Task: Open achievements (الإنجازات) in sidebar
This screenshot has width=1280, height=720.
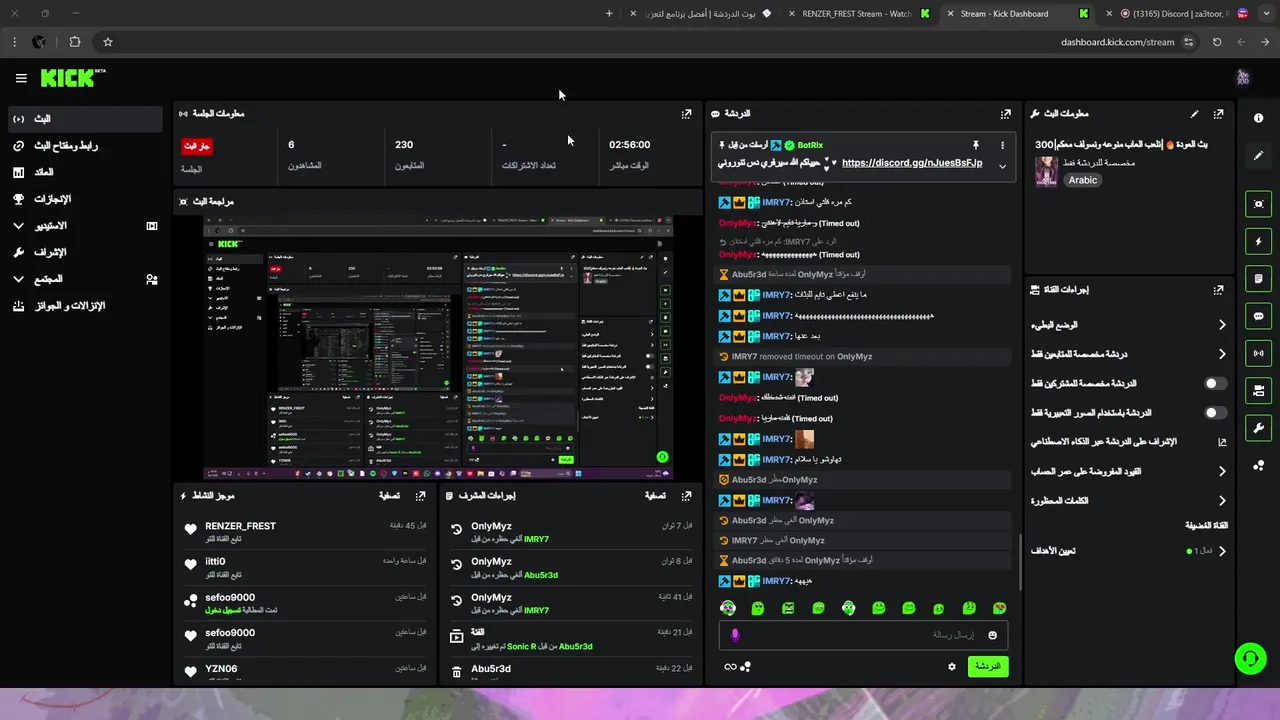Action: (x=85, y=199)
